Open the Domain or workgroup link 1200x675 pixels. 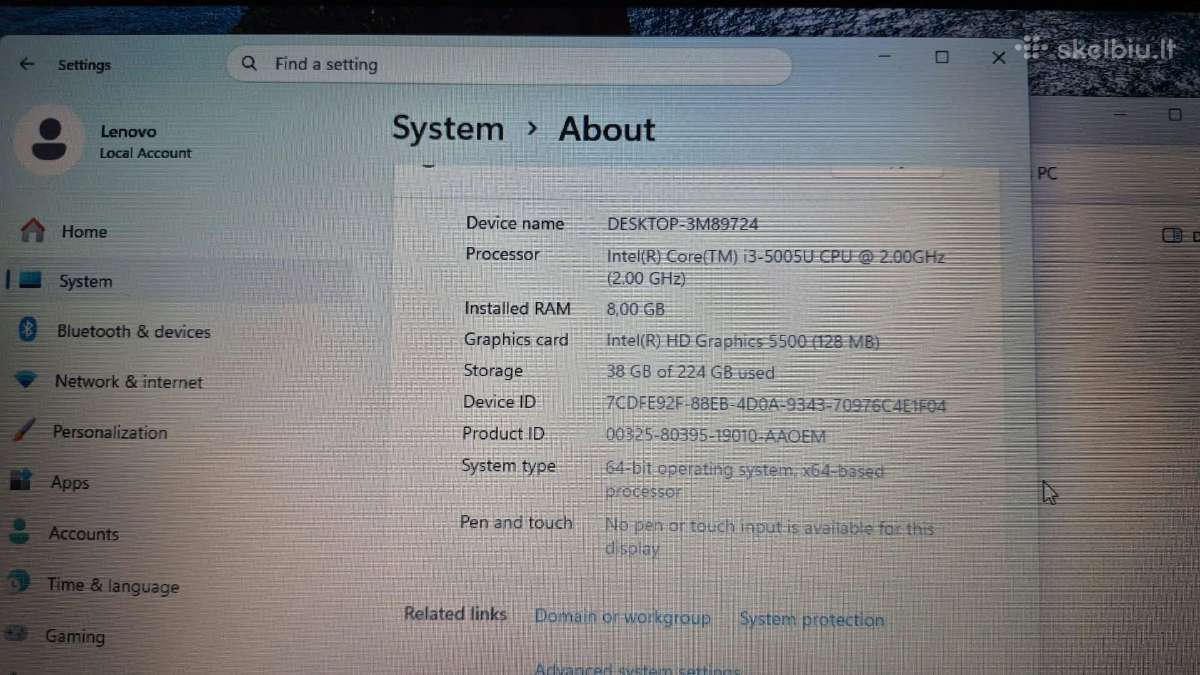(x=622, y=618)
